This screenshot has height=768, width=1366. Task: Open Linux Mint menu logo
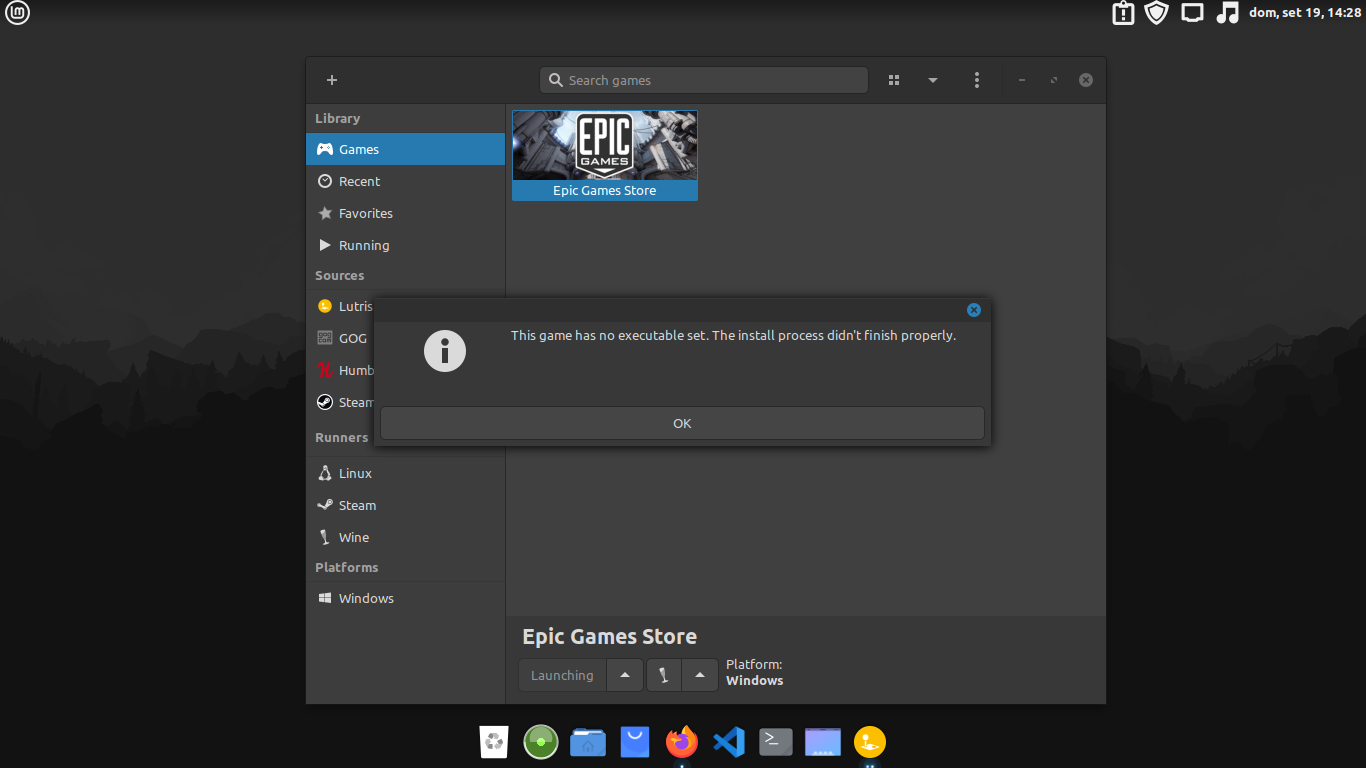[17, 13]
